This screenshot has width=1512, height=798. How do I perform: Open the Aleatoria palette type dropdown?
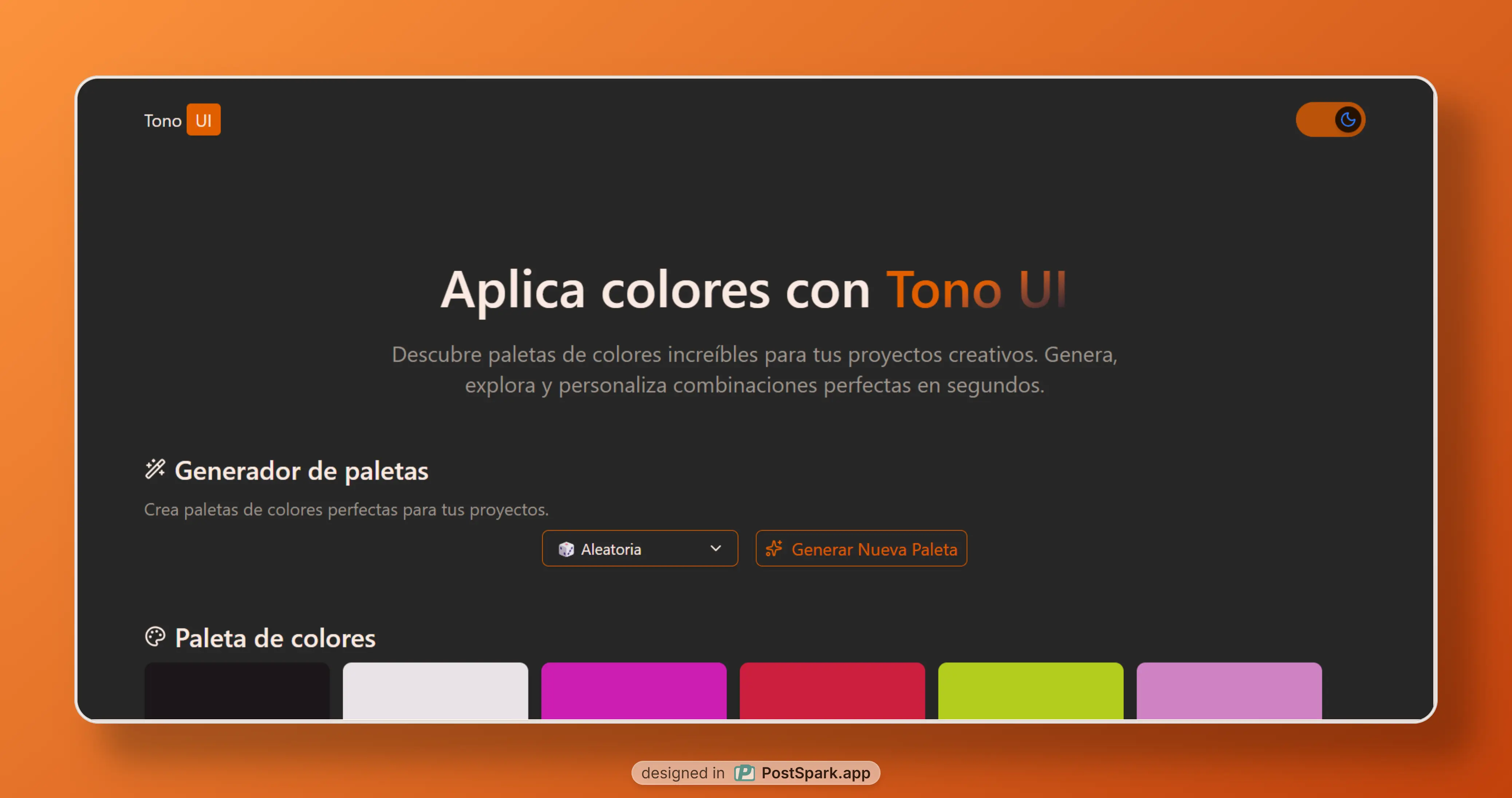pos(640,548)
